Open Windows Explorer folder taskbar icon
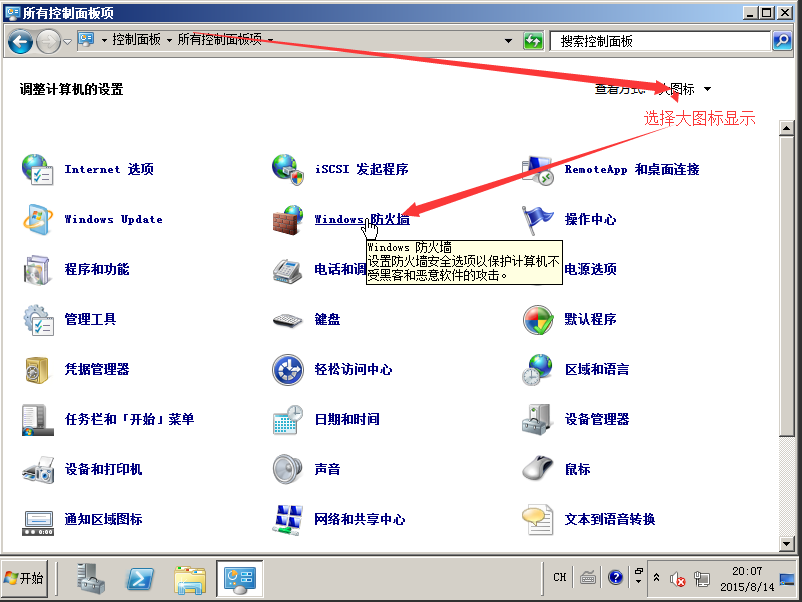 point(190,578)
